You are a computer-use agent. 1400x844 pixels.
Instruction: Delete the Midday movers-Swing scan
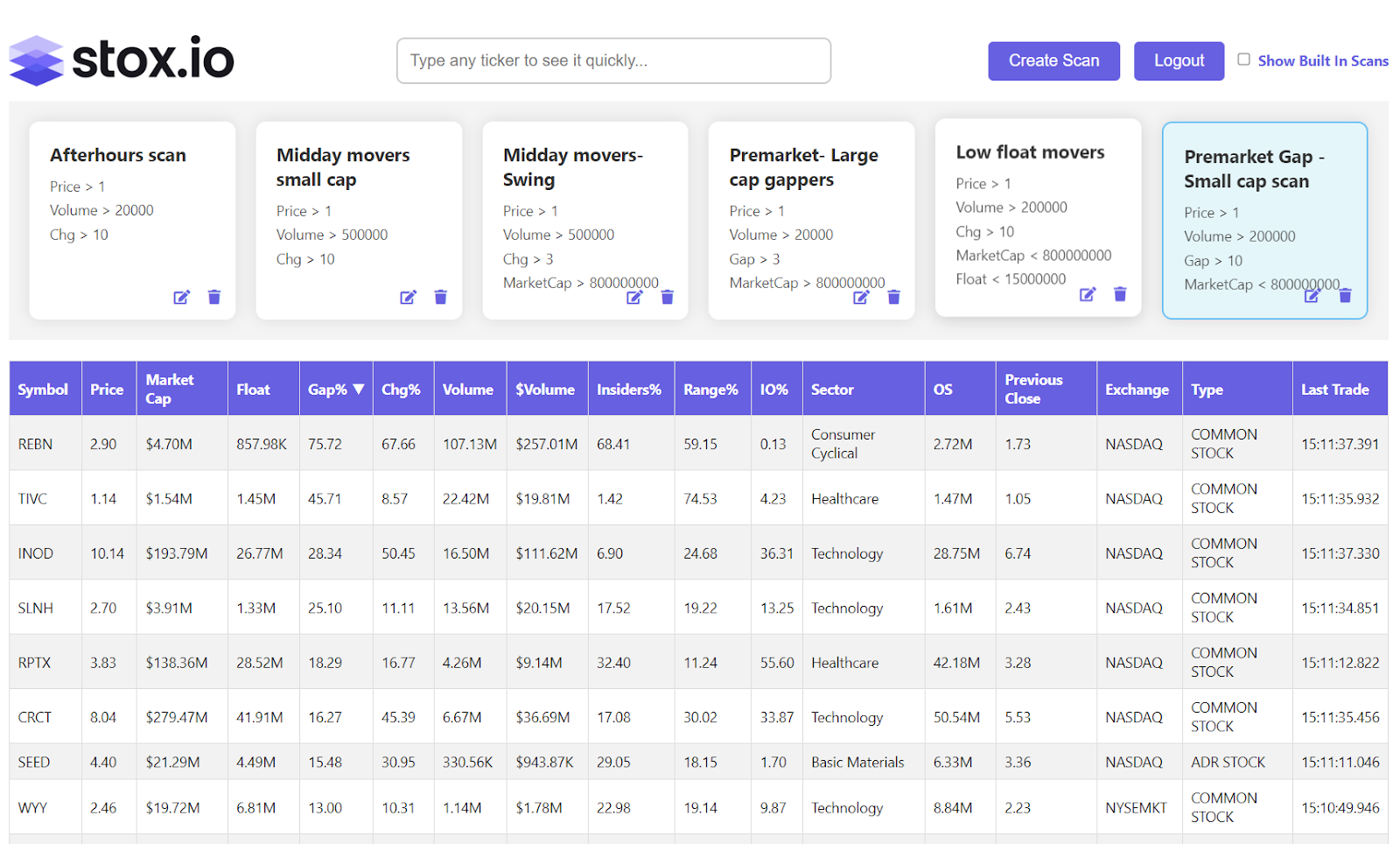pyautogui.click(x=668, y=298)
